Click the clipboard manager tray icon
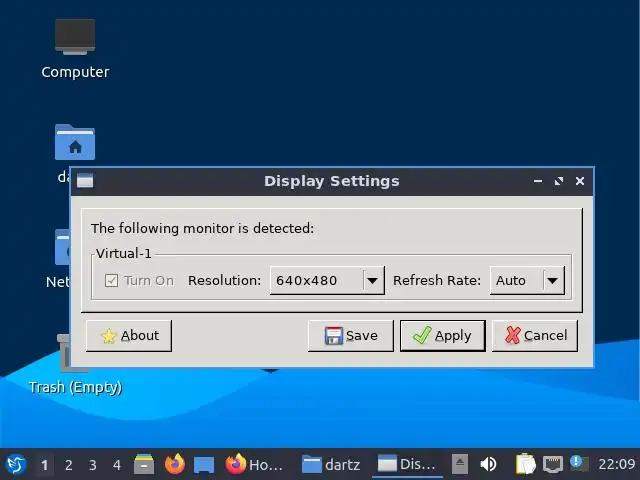 click(526, 464)
